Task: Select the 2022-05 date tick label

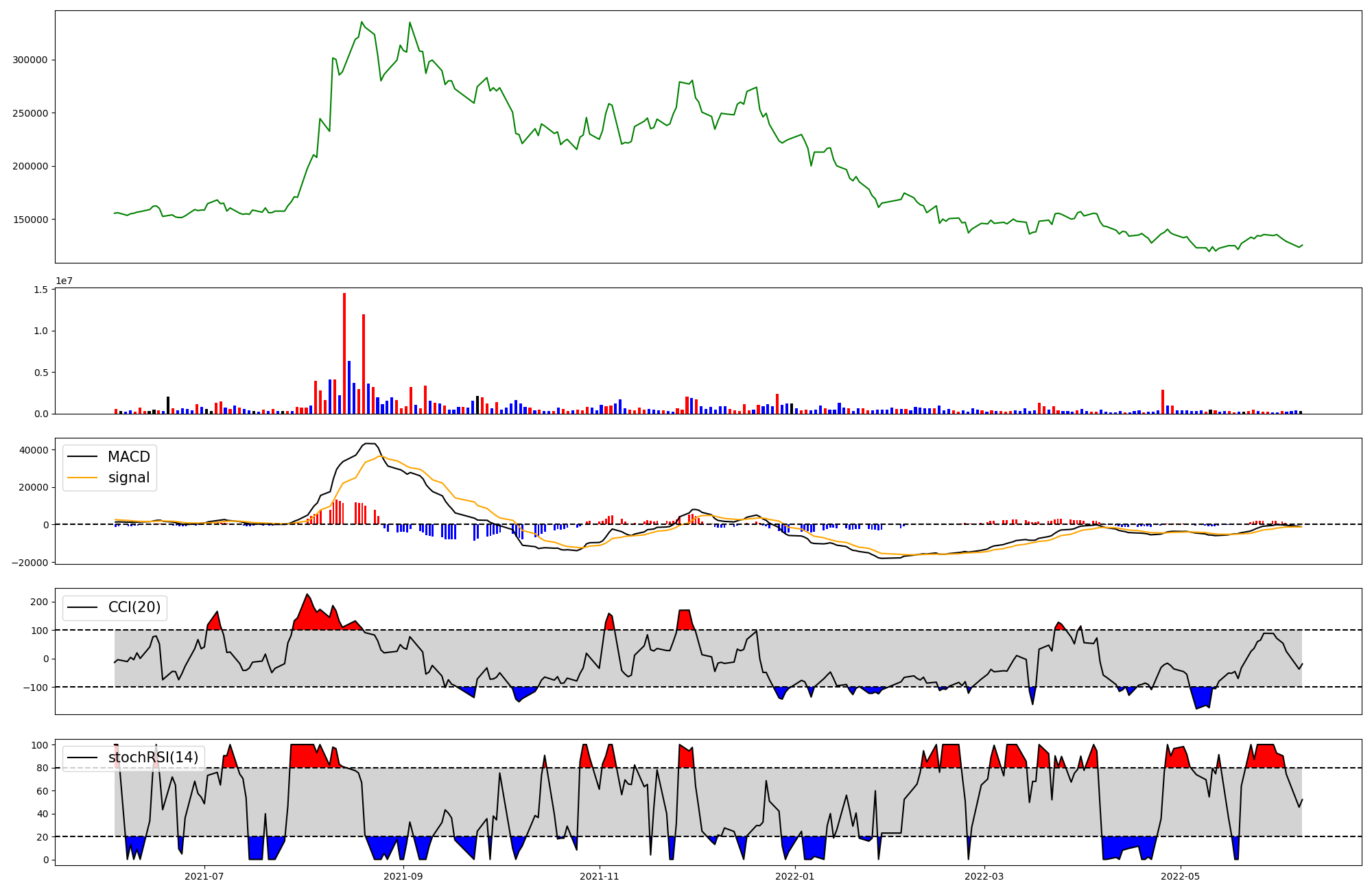Action: click(x=1181, y=876)
